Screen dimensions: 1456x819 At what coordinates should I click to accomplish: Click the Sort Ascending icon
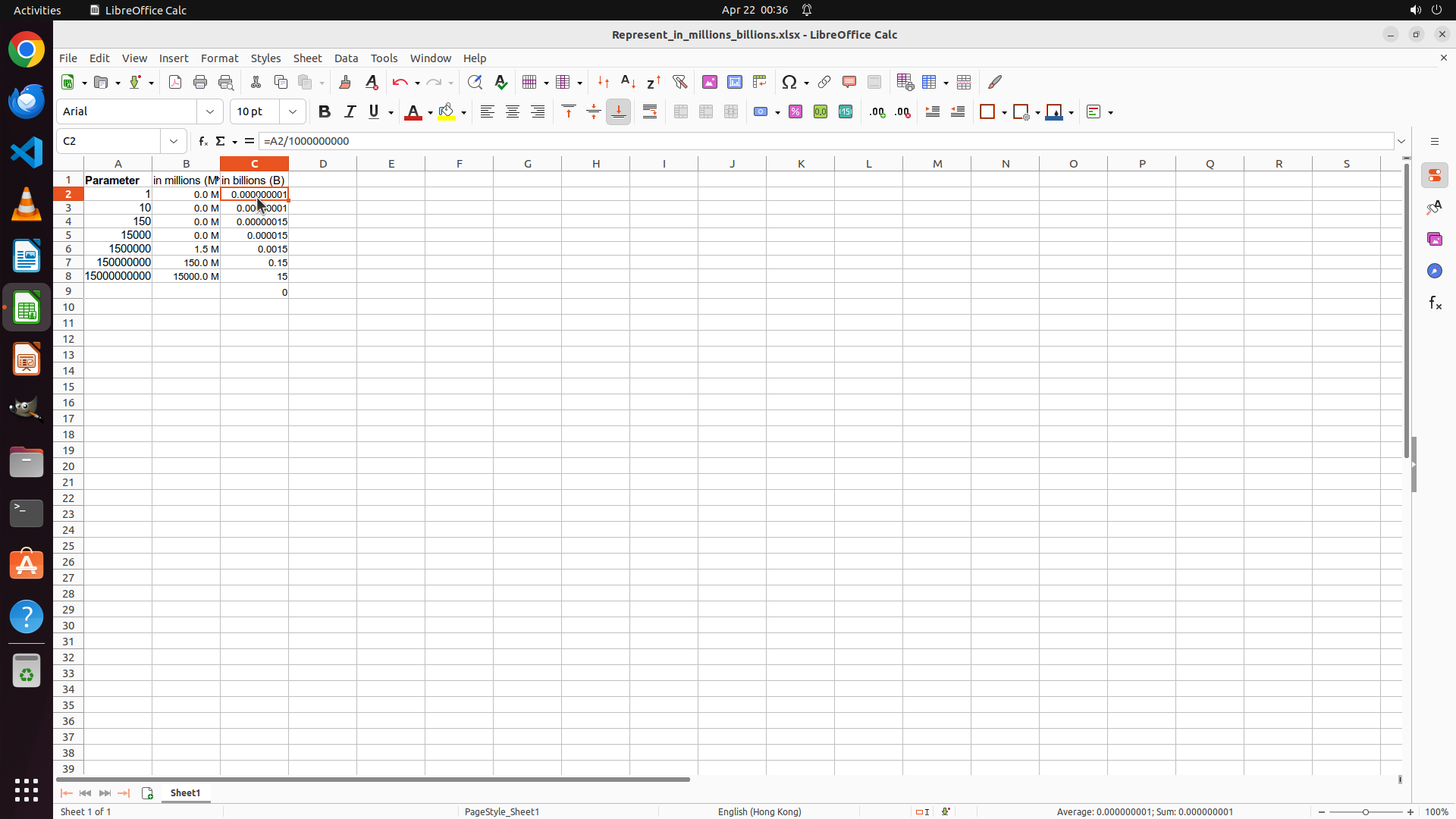click(628, 82)
